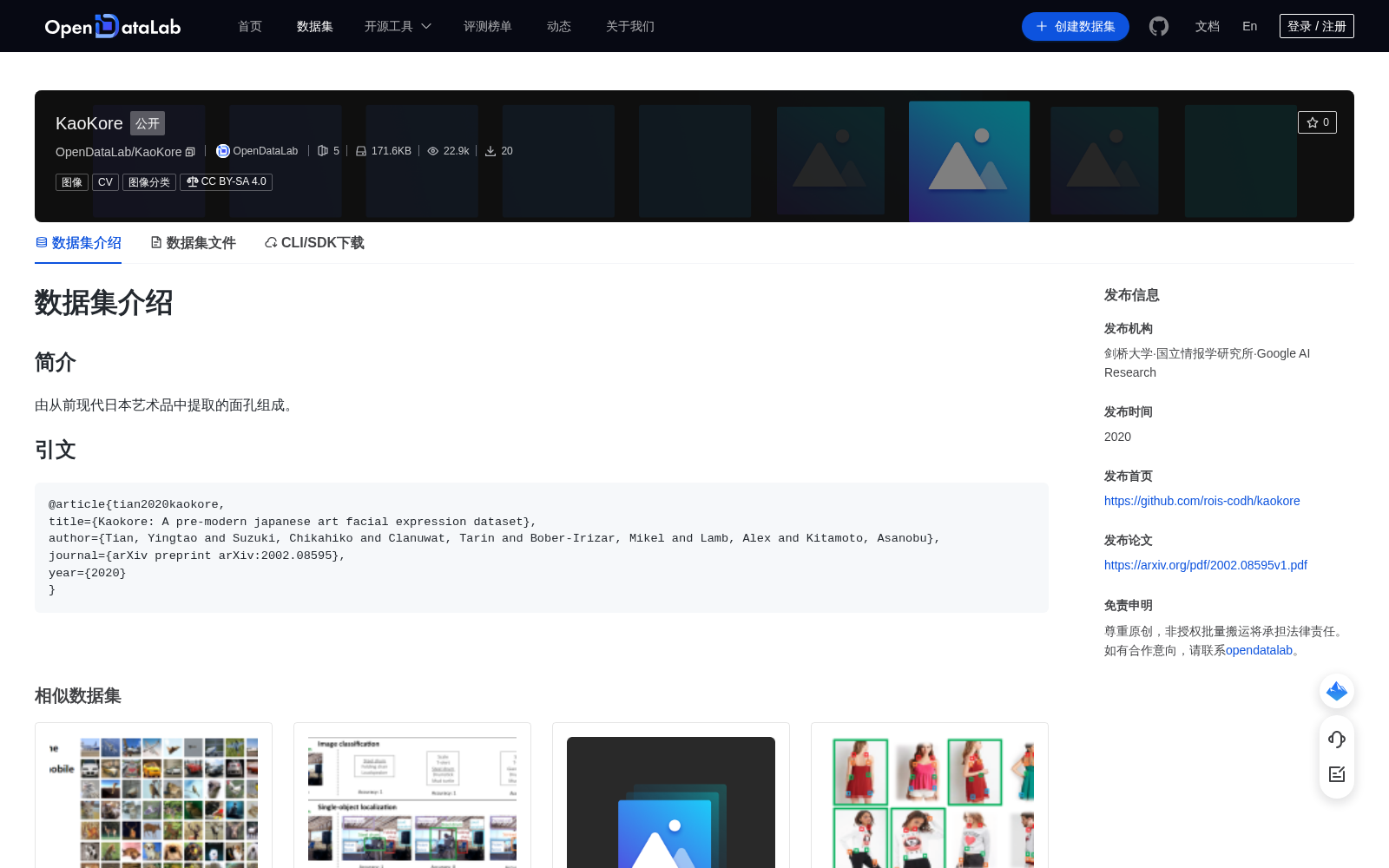Click the 2020 release year text

coord(1117,437)
